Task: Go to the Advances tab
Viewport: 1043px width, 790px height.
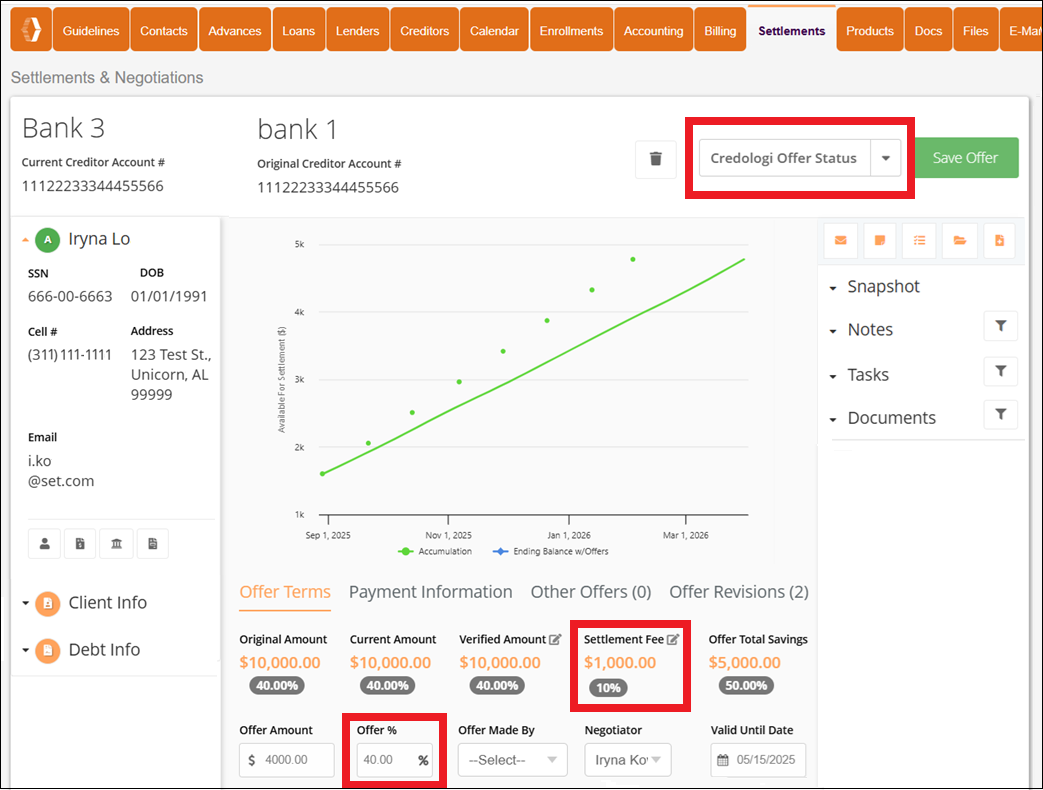Action: (x=235, y=30)
